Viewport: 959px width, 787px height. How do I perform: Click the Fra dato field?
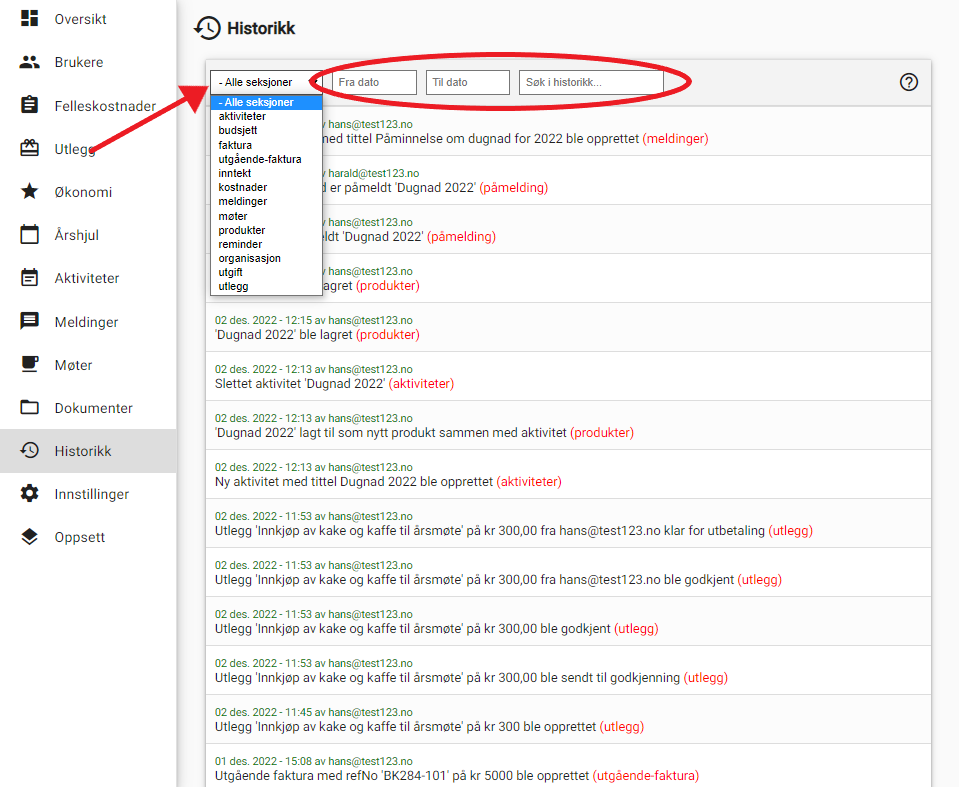(x=374, y=82)
